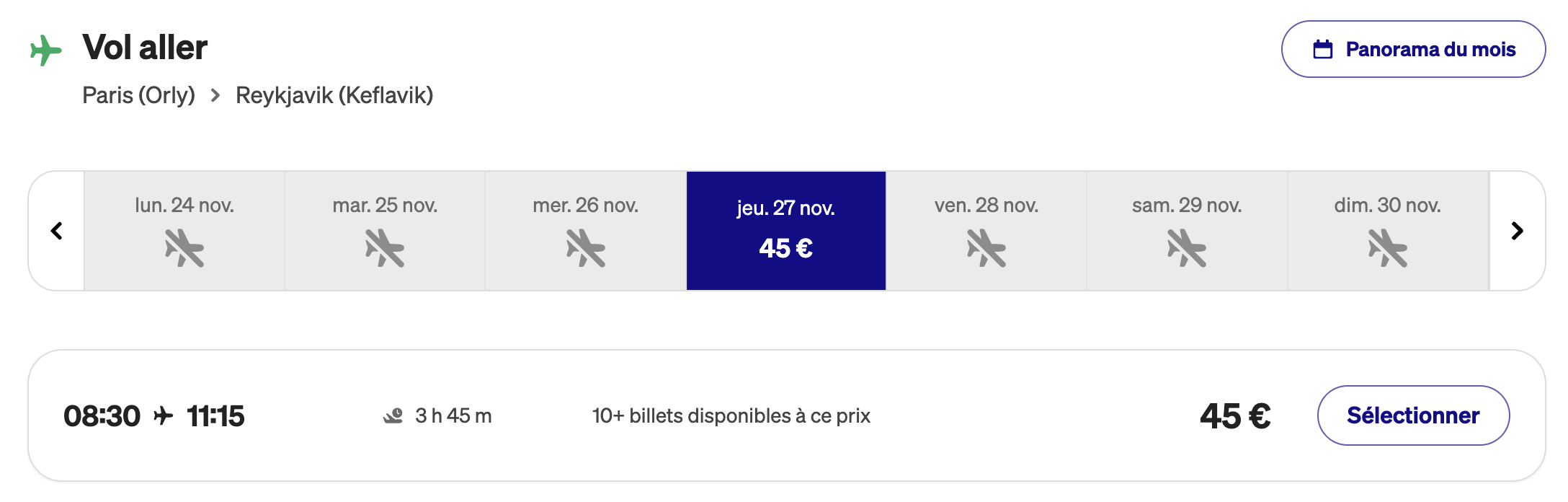This screenshot has height=502, width=1568.
Task: Click the calendar icon in Panorama du mois
Action: tap(1322, 49)
